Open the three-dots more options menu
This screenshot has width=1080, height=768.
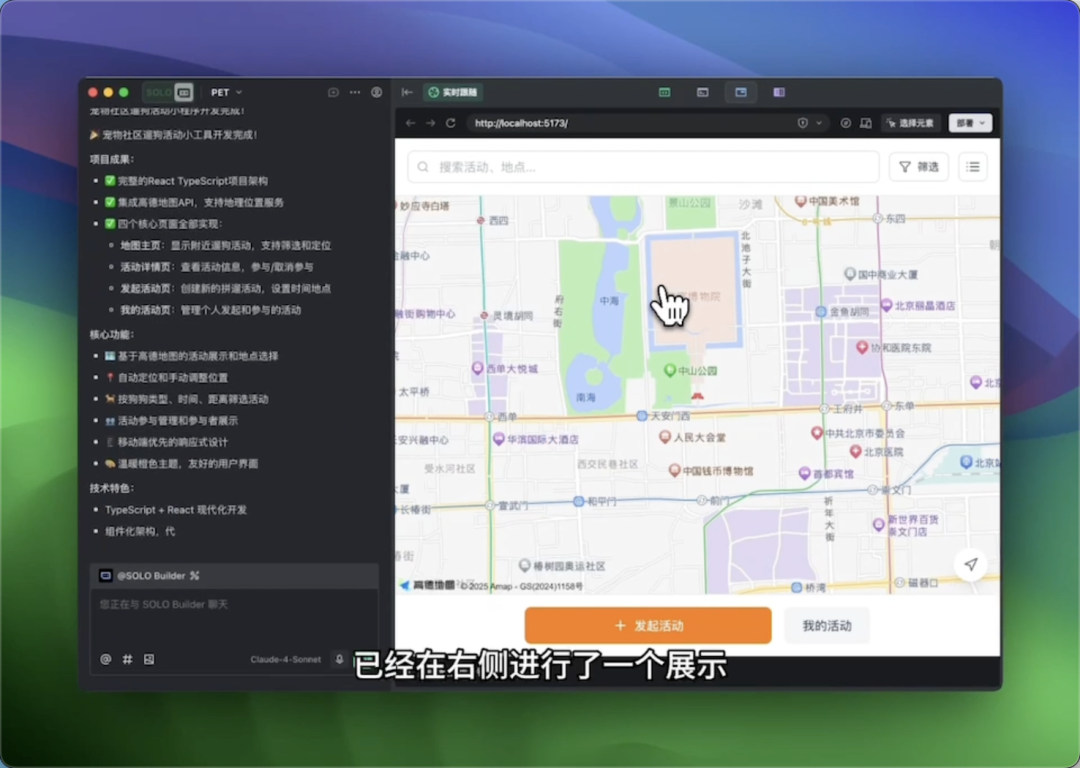click(x=355, y=92)
